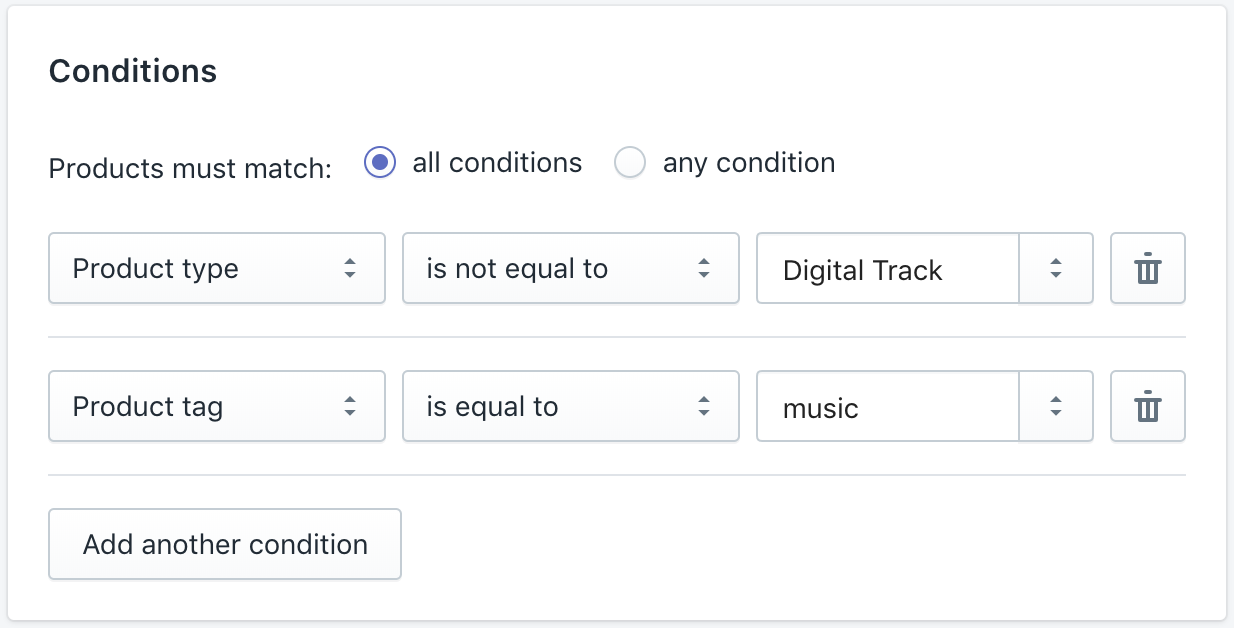Click the up-down arrows beside music

[1055, 406]
